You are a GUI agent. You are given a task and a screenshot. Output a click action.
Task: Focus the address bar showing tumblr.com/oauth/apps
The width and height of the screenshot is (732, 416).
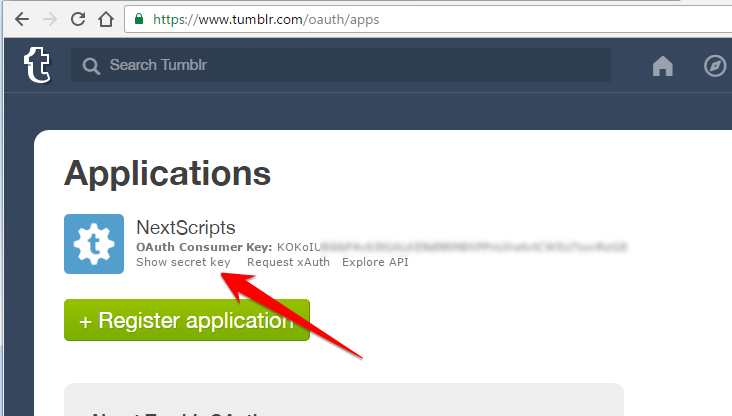428,19
